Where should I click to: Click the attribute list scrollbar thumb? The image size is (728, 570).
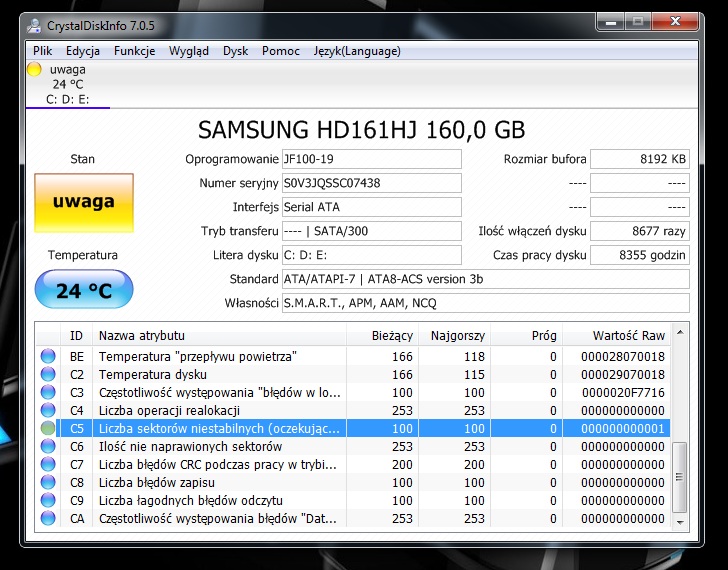click(680, 477)
